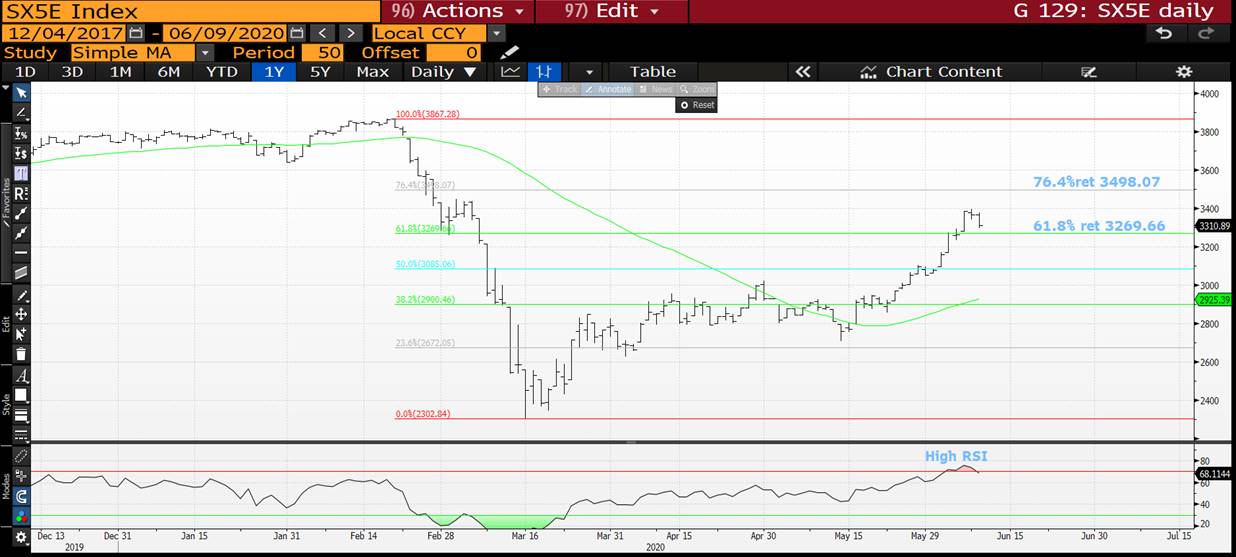Switch to bar chart type

(x=543, y=72)
